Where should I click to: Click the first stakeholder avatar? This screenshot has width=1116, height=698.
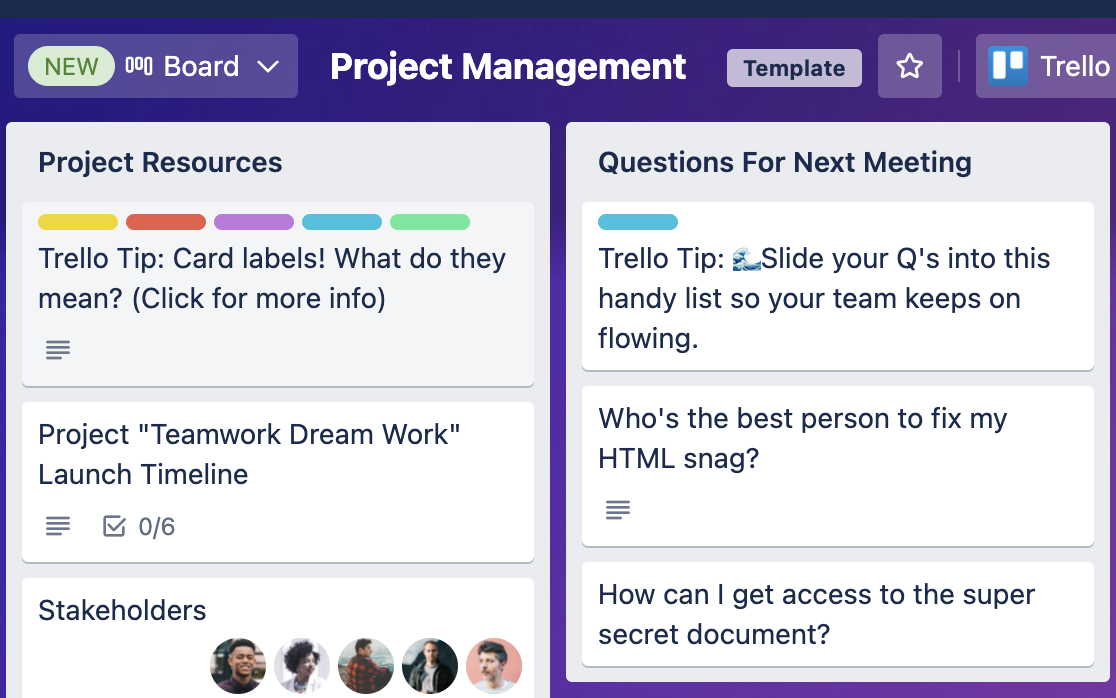click(x=238, y=666)
